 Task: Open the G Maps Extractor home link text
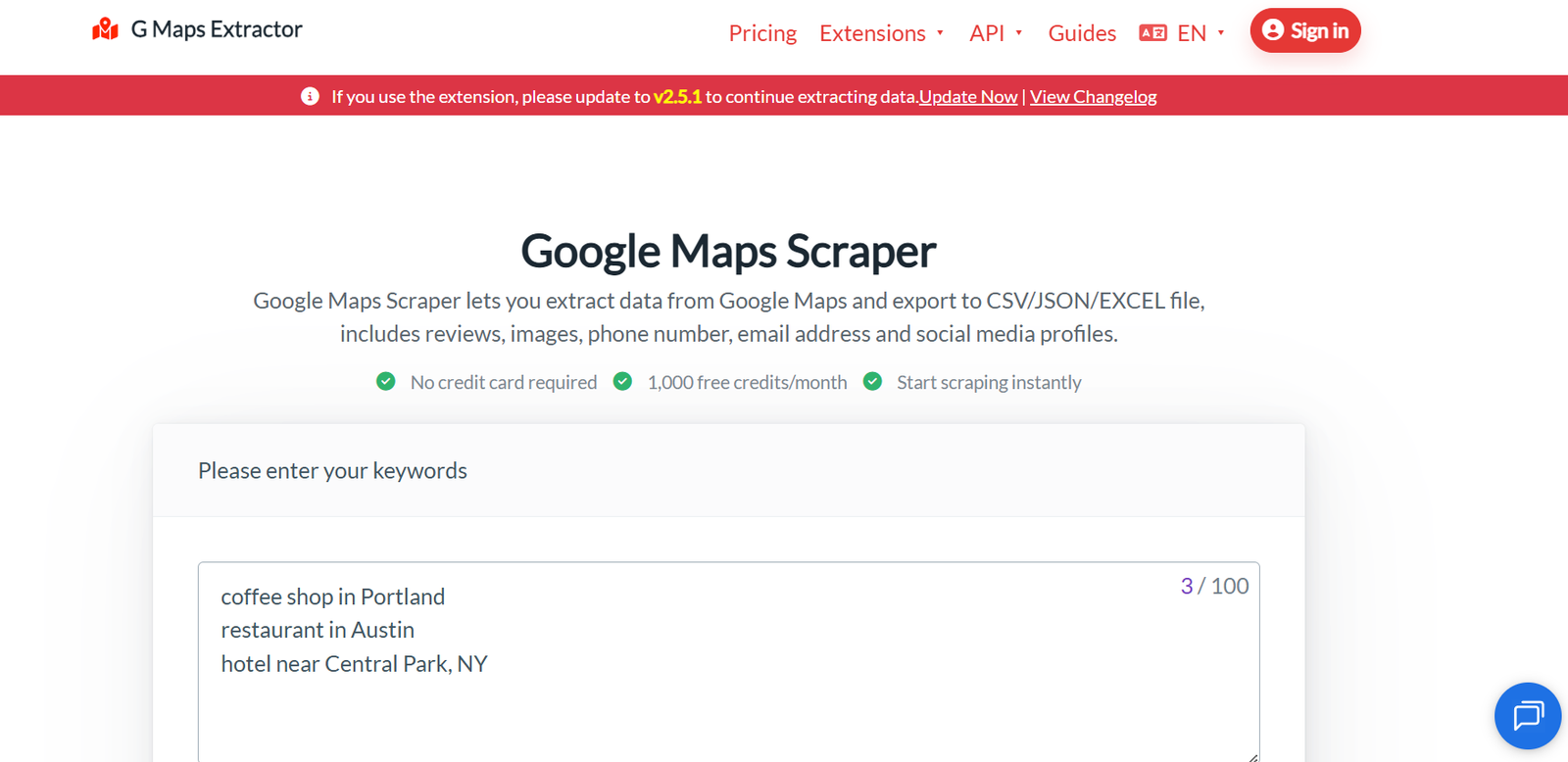pyautogui.click(x=217, y=29)
